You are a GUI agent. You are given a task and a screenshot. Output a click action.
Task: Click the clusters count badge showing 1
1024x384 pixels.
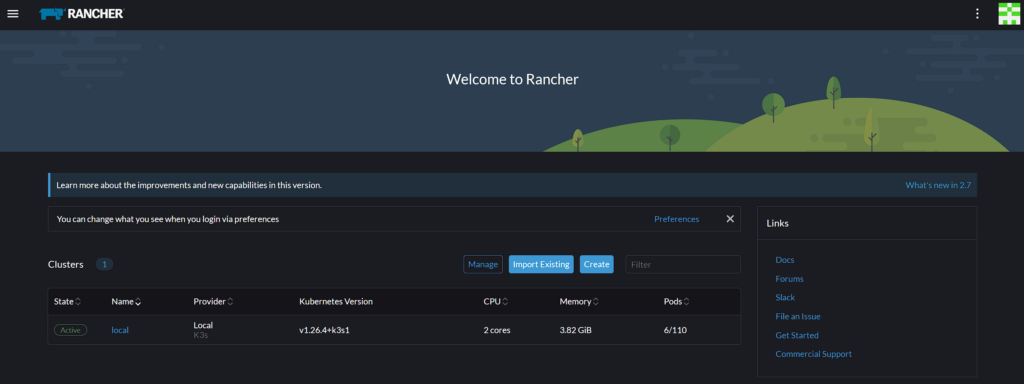[104, 264]
